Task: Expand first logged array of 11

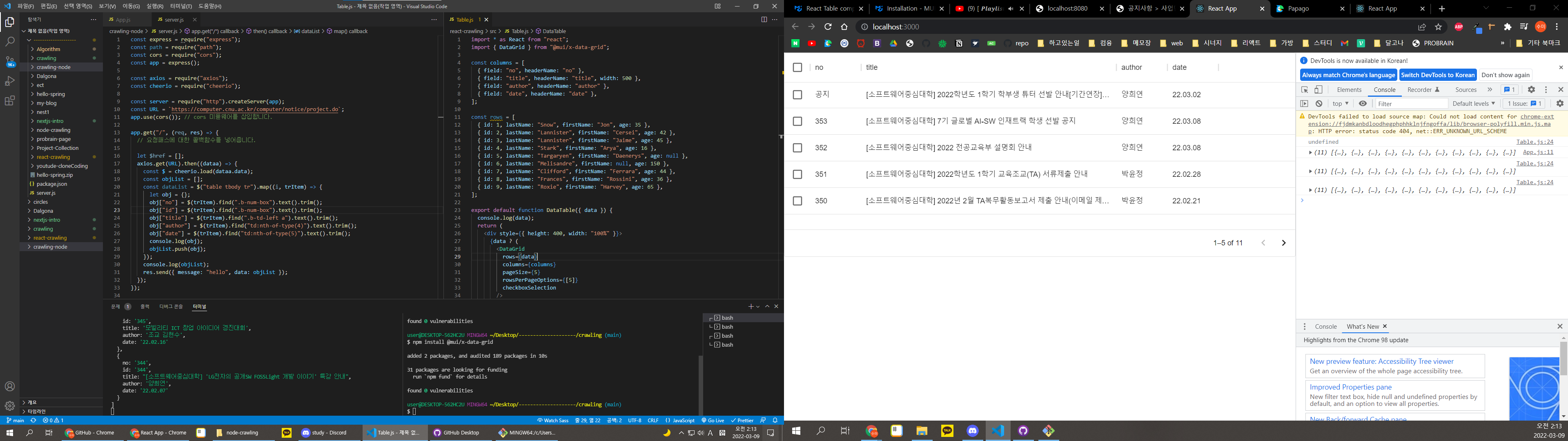Action: pos(1310,153)
